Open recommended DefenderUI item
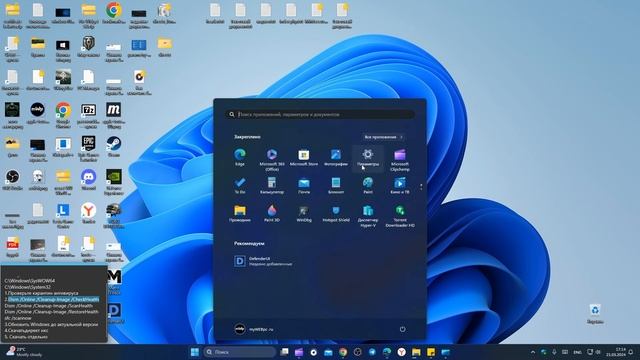The width and height of the screenshot is (640, 360). (263, 261)
